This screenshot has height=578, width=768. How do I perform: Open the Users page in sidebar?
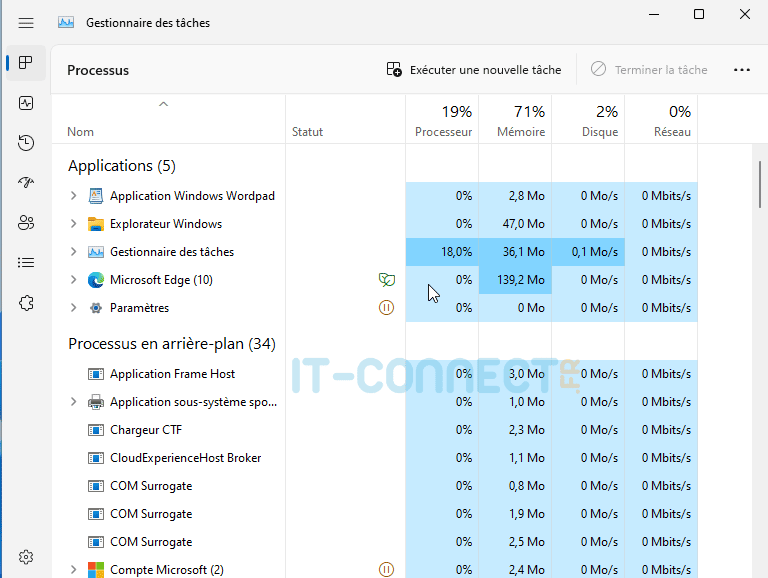click(x=26, y=223)
